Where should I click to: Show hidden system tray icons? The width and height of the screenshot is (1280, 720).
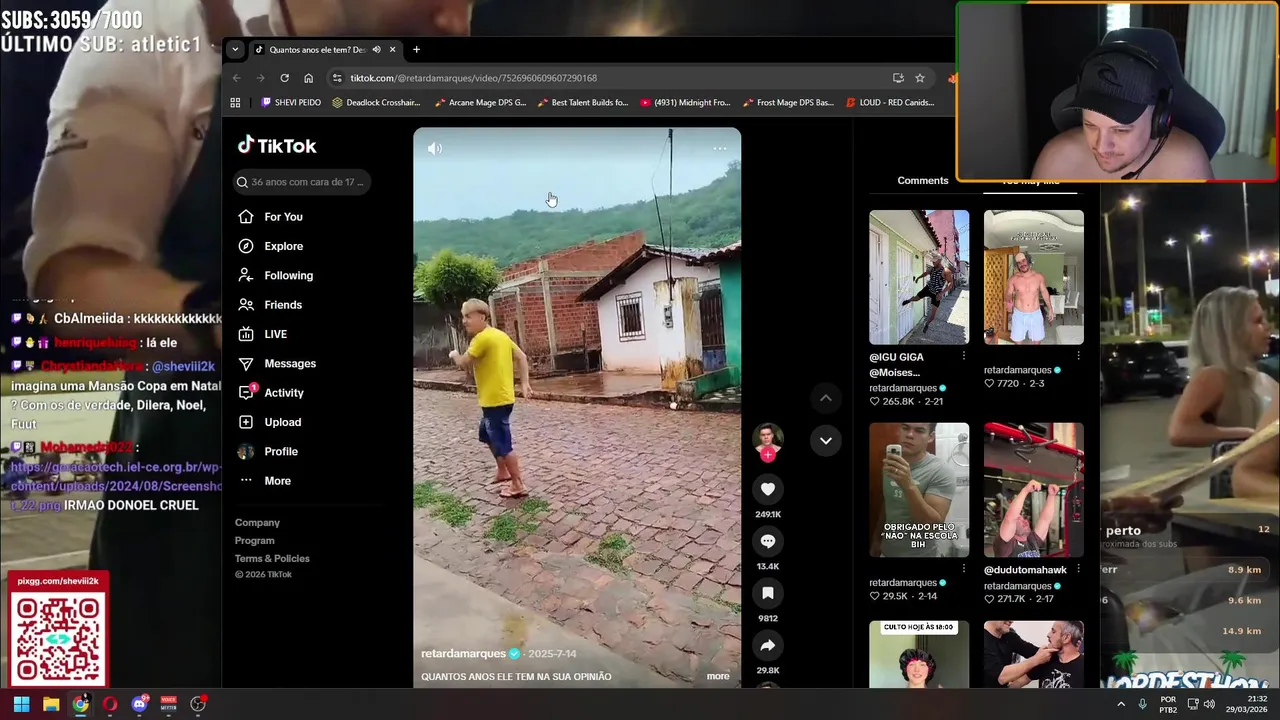1120,704
